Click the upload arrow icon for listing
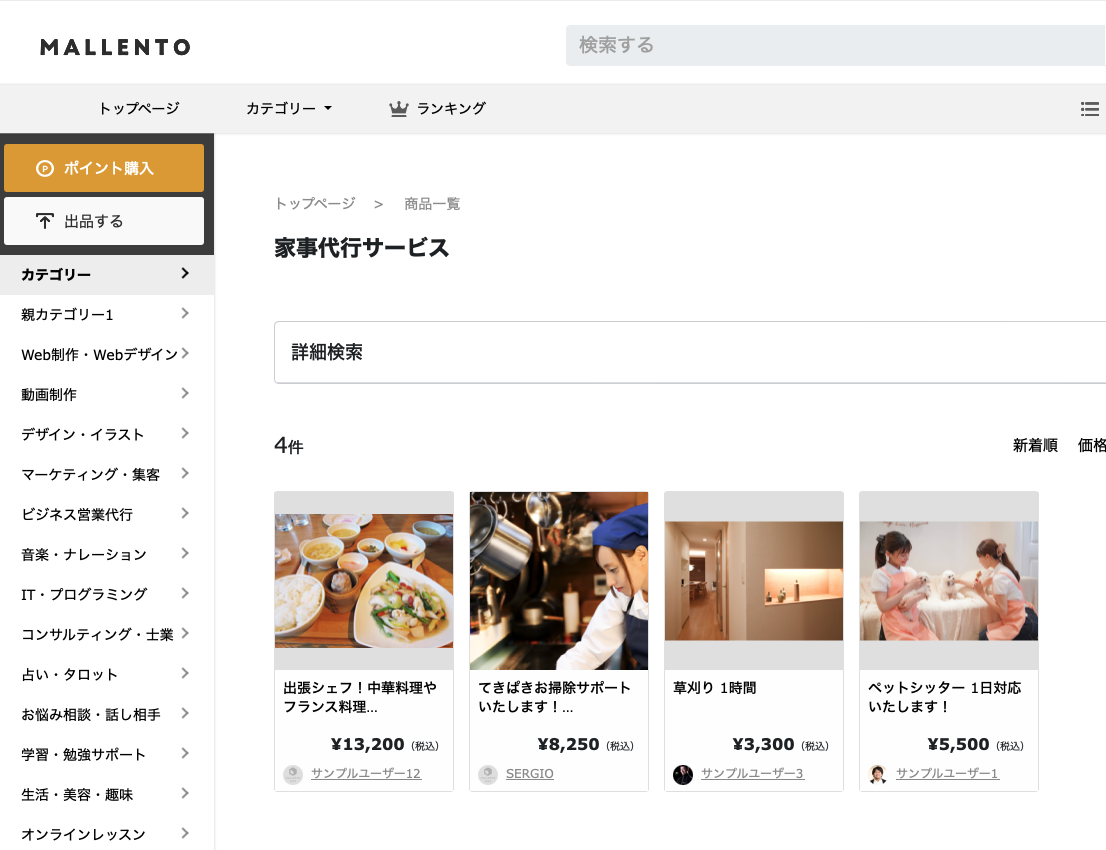This screenshot has width=1106, height=850. [44, 221]
